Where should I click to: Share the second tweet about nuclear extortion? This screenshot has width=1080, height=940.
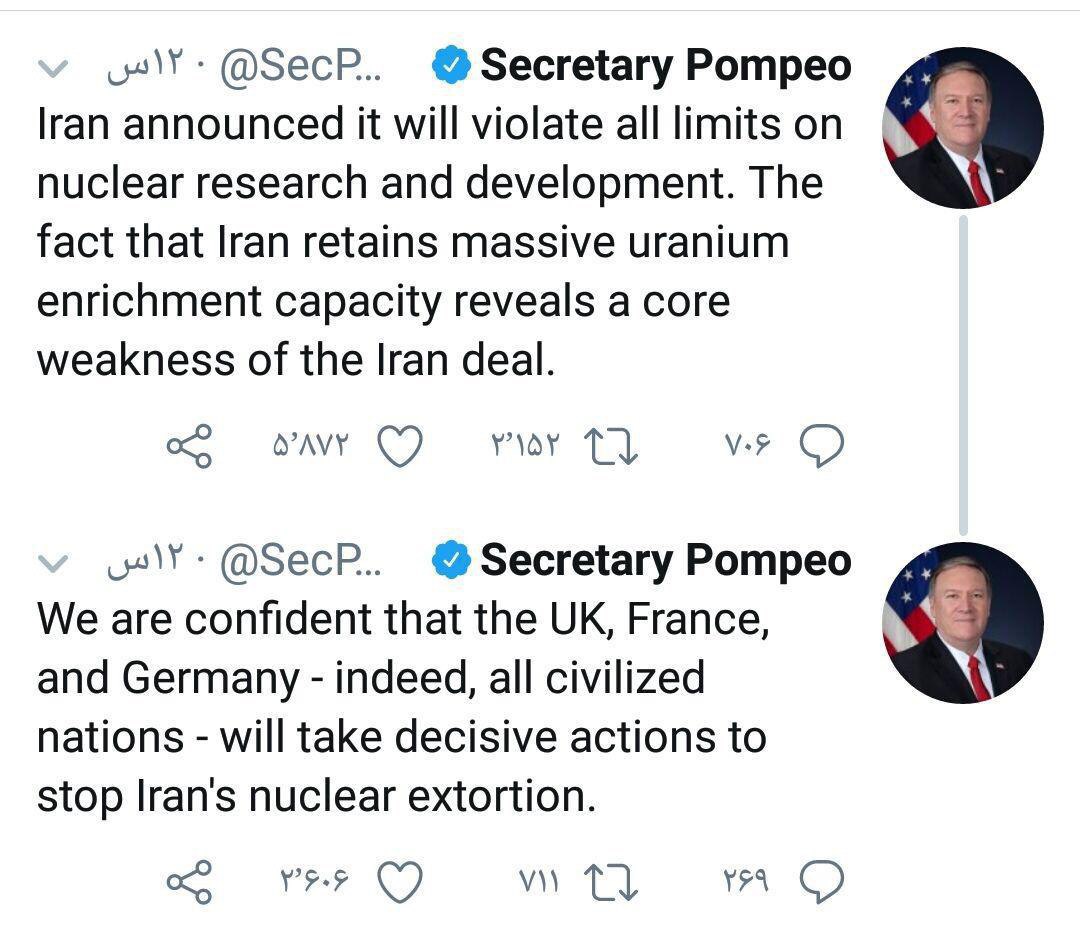pyautogui.click(x=190, y=881)
